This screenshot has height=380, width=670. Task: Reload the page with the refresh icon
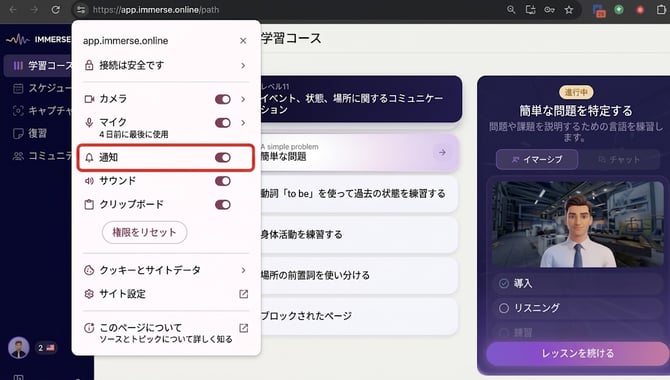(x=56, y=9)
